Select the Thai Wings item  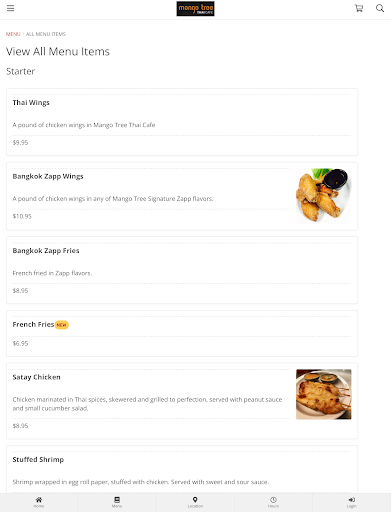click(182, 122)
